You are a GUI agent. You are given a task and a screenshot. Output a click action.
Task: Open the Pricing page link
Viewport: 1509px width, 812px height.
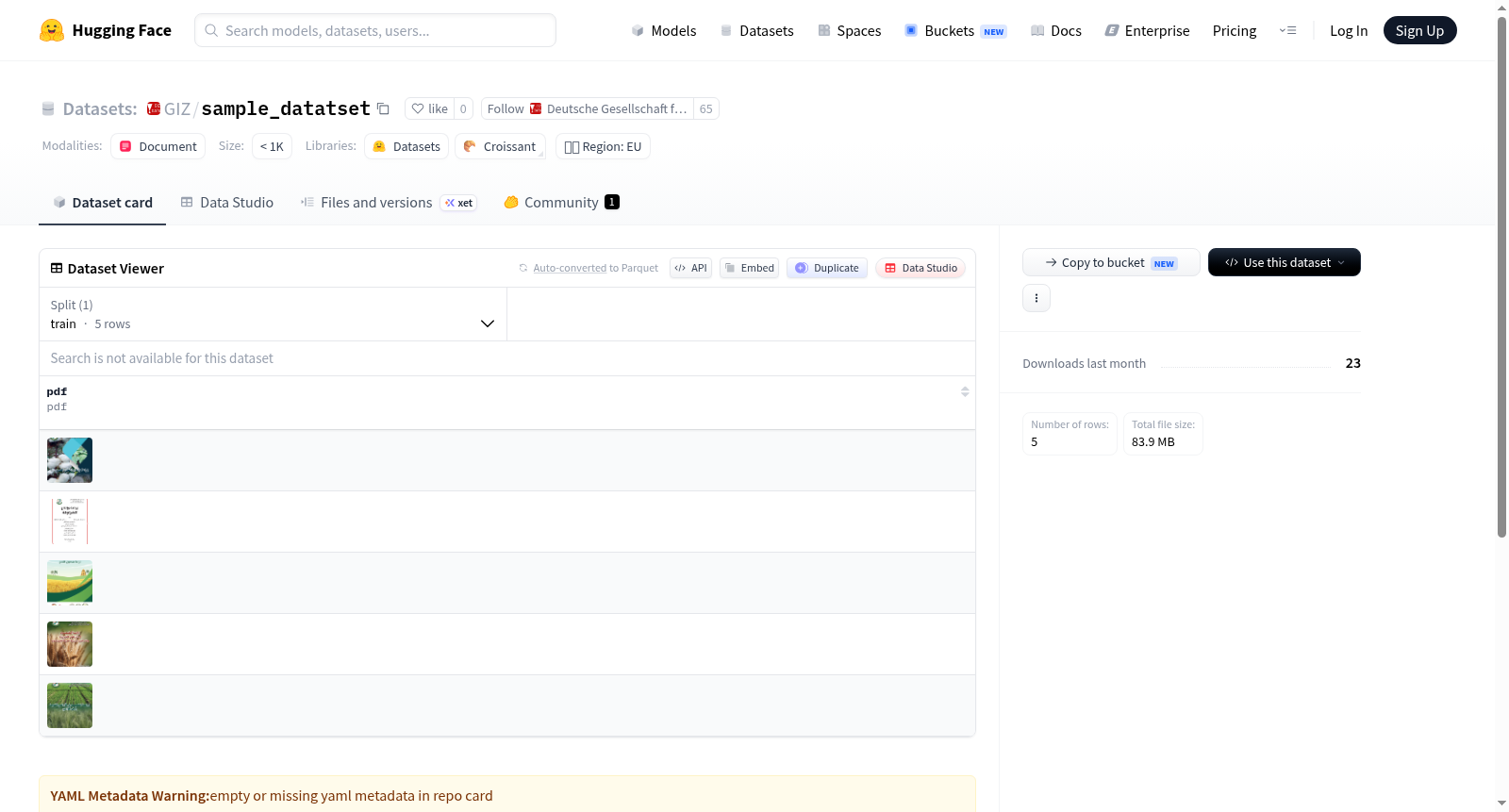[x=1235, y=30]
